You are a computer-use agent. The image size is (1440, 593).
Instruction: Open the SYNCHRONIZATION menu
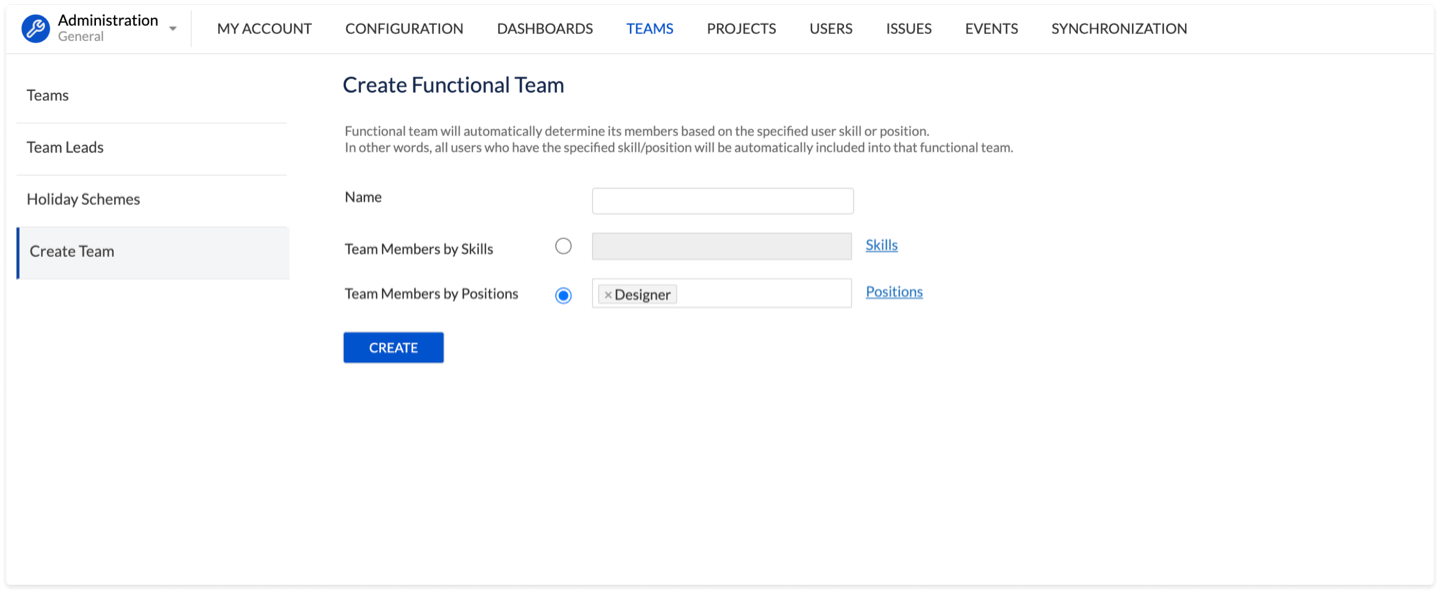tap(1119, 29)
